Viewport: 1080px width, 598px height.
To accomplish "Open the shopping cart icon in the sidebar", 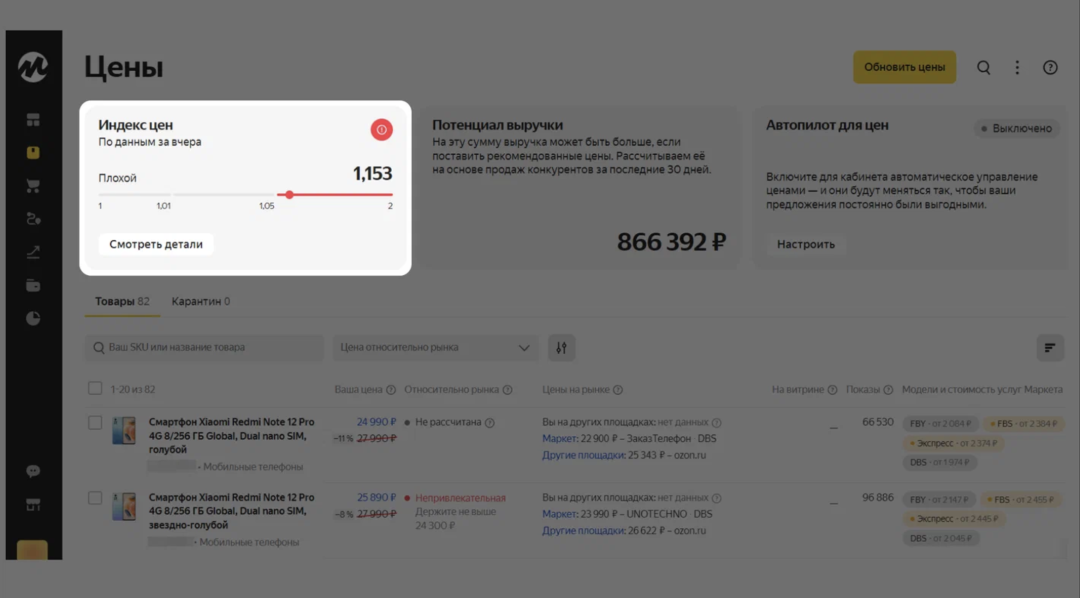I will point(33,186).
